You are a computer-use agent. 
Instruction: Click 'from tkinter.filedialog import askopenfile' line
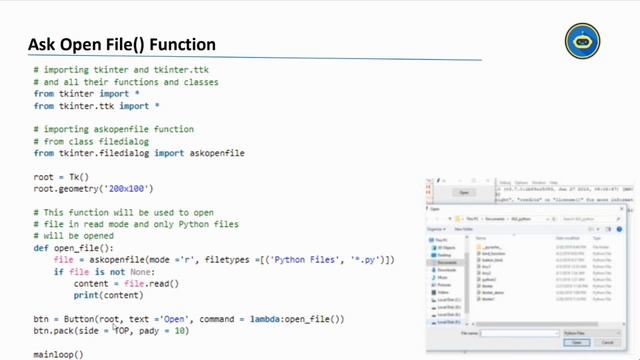tap(139, 153)
